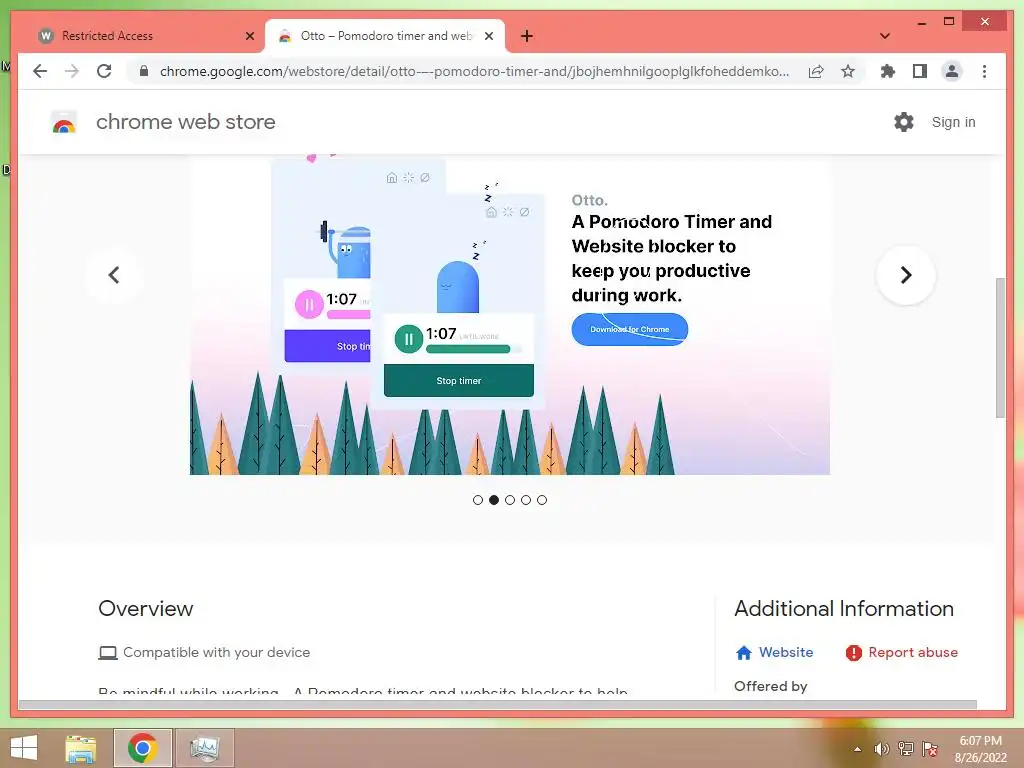Select the third carousel dot
Image resolution: width=1024 pixels, height=768 pixels.
[x=510, y=500]
